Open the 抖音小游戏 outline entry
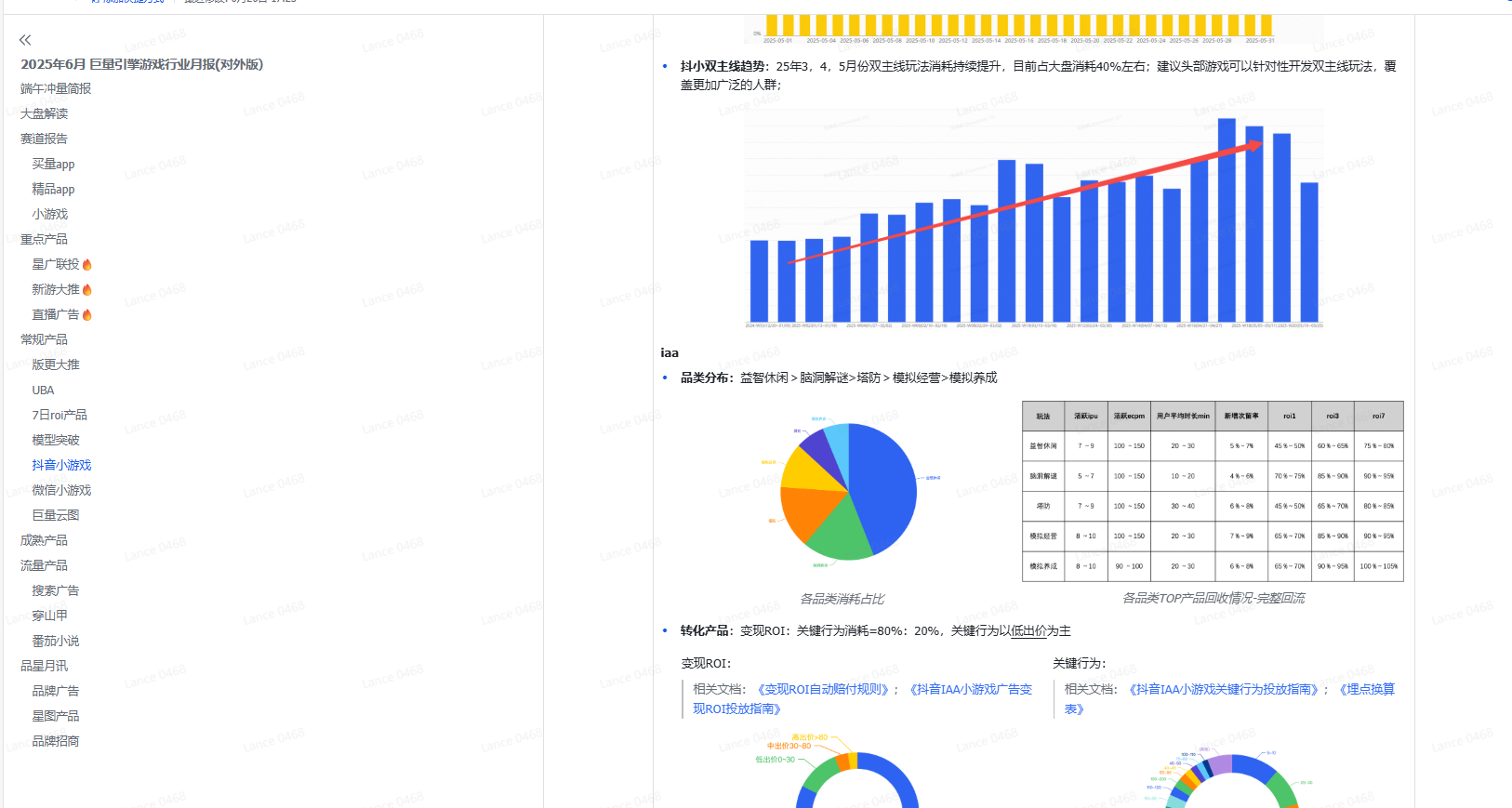1512x808 pixels. coord(61,465)
